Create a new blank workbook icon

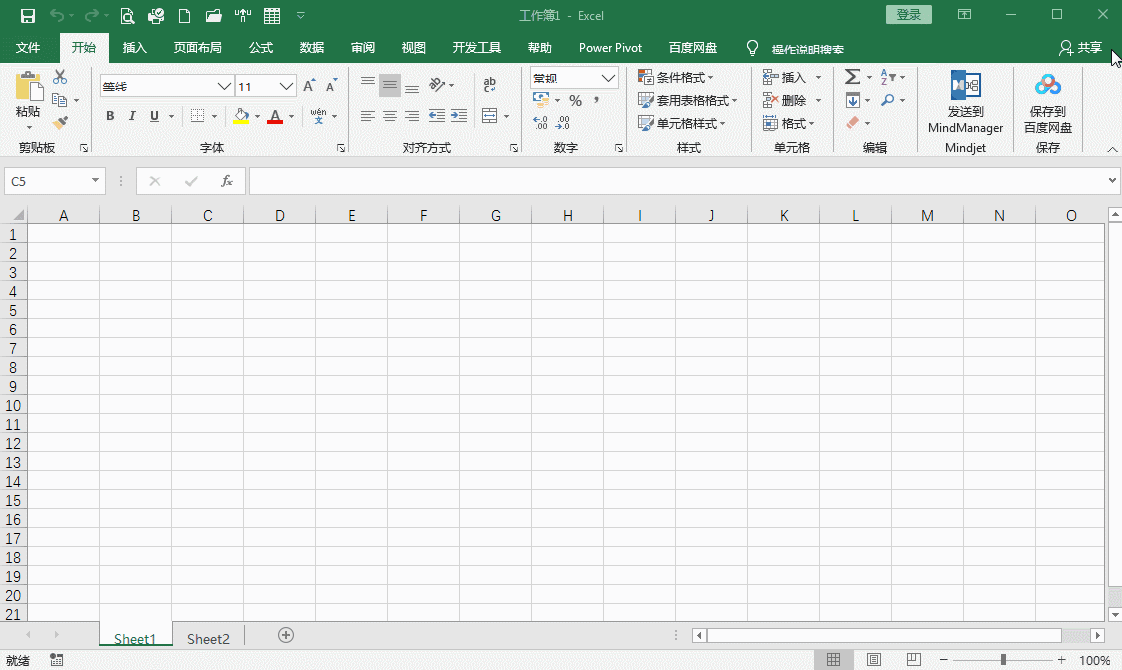(x=185, y=16)
